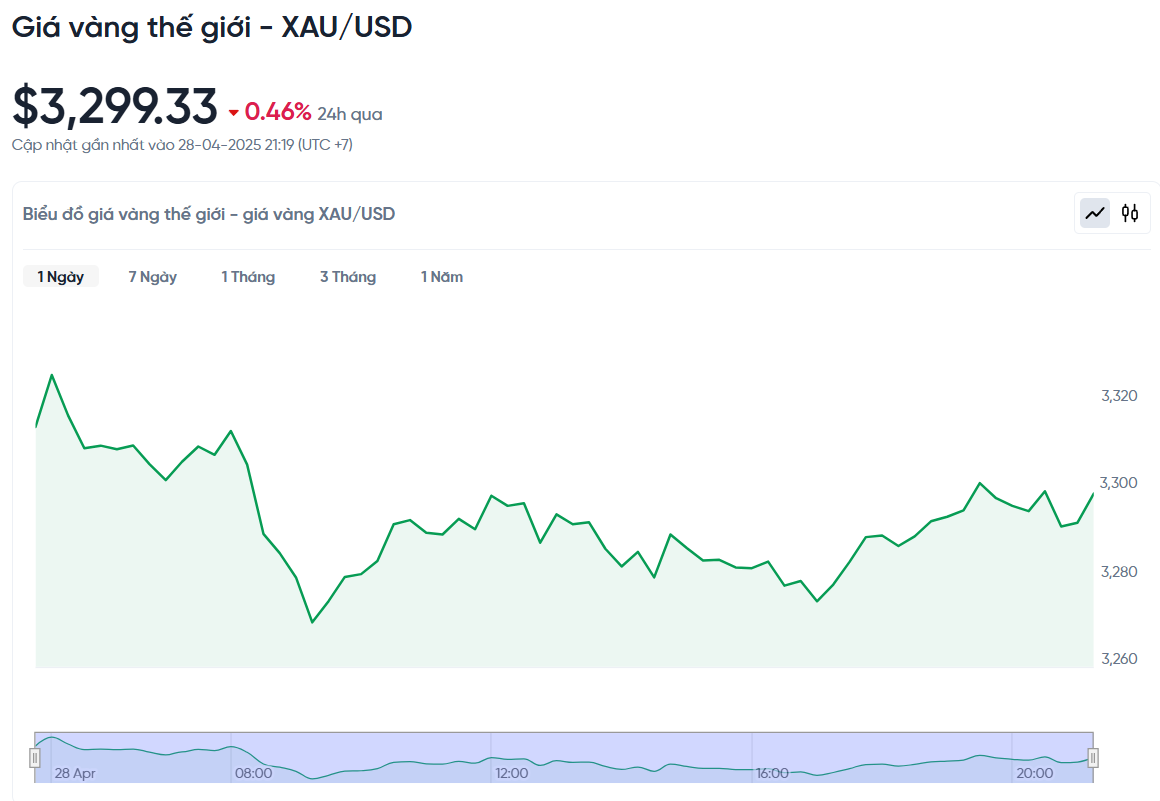Jump to 16:00 on the navigator timeline
Viewport: 1160px width, 801px height.
click(772, 773)
